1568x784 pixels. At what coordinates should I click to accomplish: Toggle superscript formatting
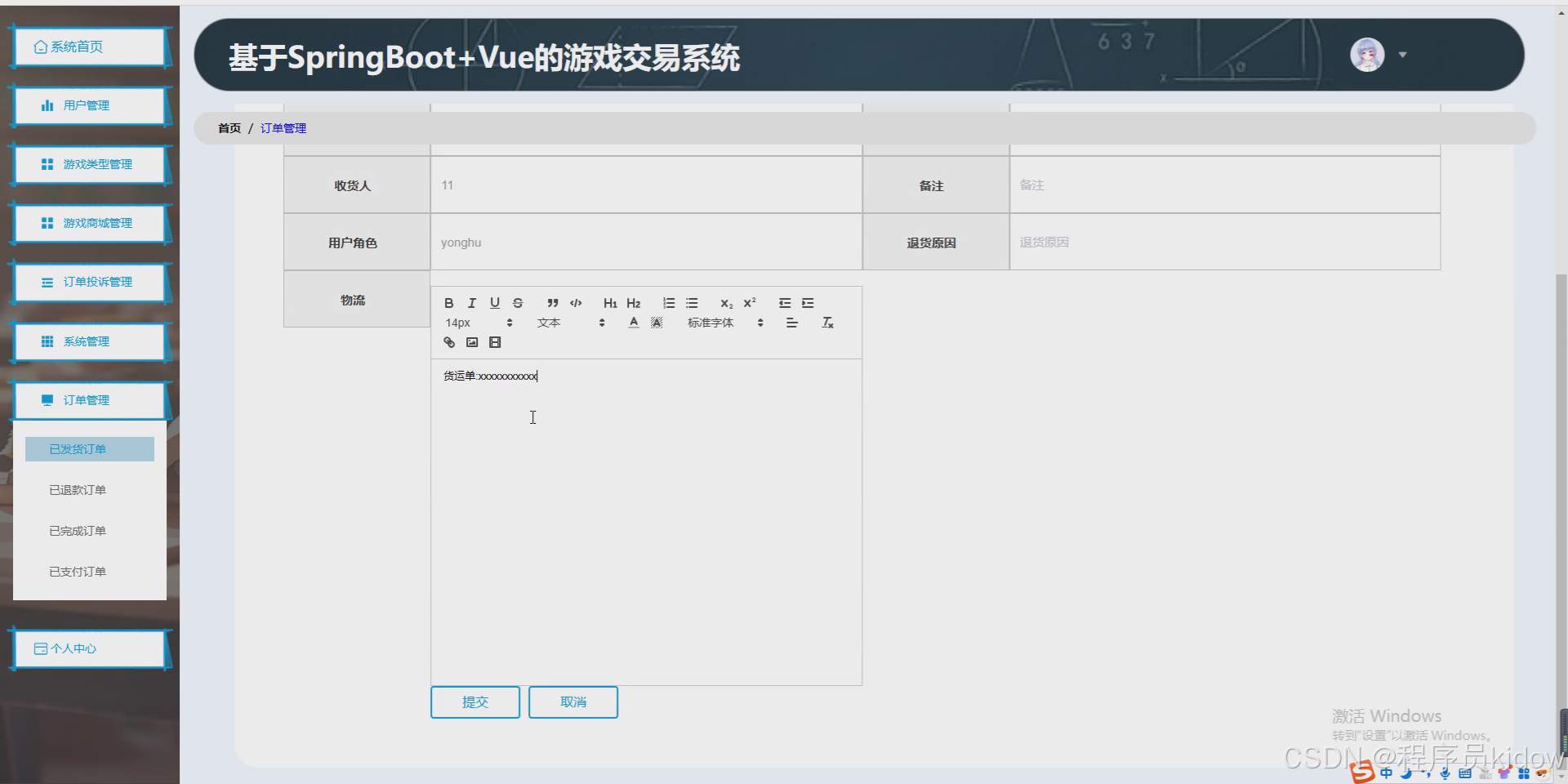click(x=749, y=303)
